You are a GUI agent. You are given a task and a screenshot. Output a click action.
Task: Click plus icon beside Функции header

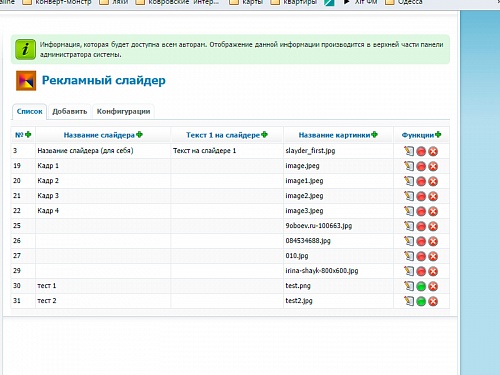coord(438,135)
